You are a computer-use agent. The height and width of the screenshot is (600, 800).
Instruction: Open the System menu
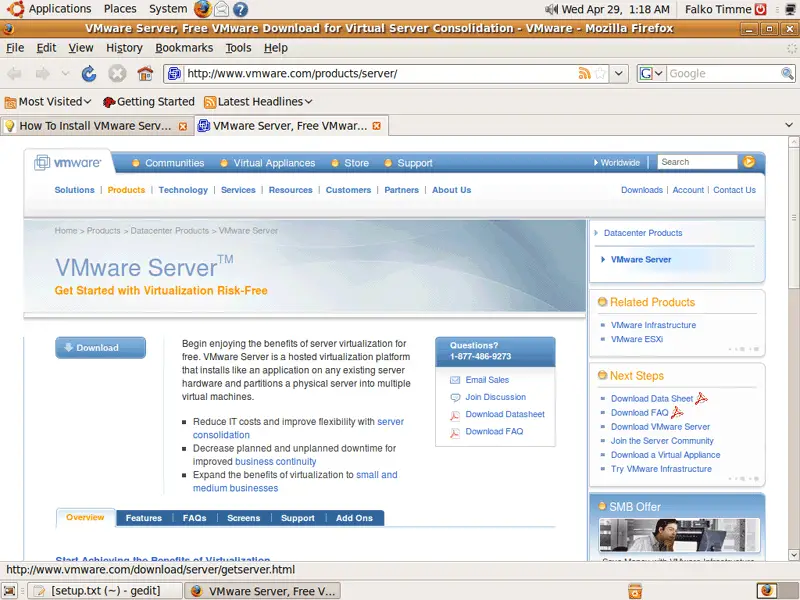(x=168, y=9)
